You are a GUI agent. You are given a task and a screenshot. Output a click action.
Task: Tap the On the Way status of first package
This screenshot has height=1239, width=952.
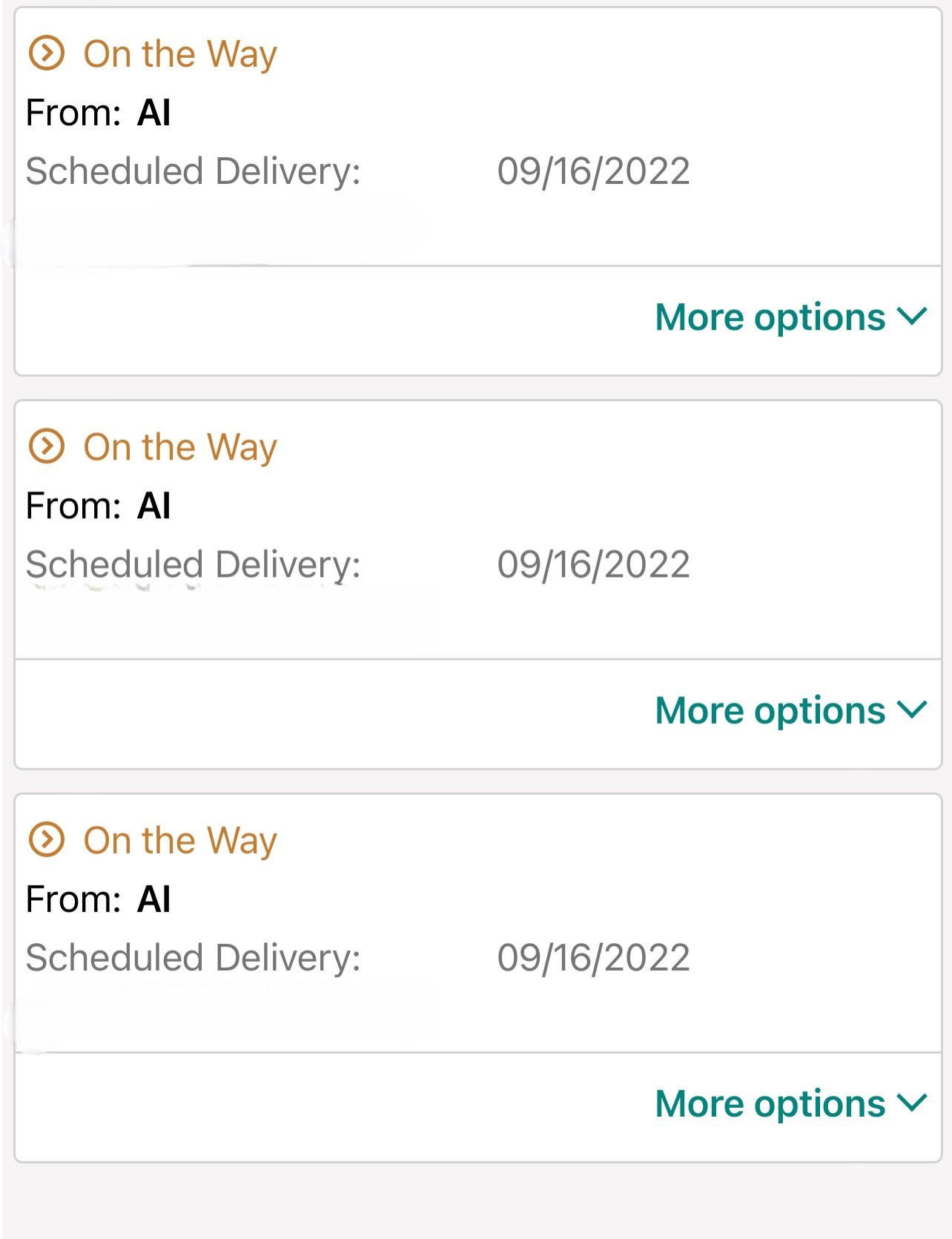coord(180,54)
